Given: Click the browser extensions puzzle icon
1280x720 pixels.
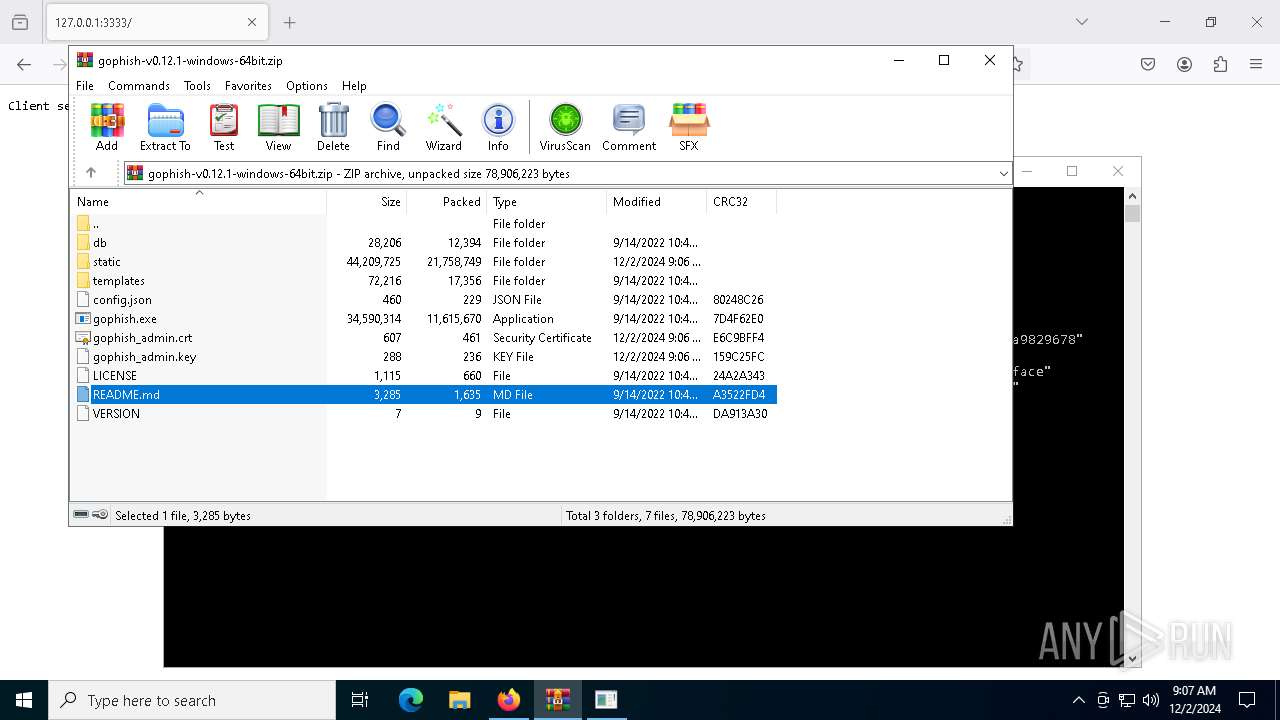Looking at the screenshot, I should [x=1220, y=64].
